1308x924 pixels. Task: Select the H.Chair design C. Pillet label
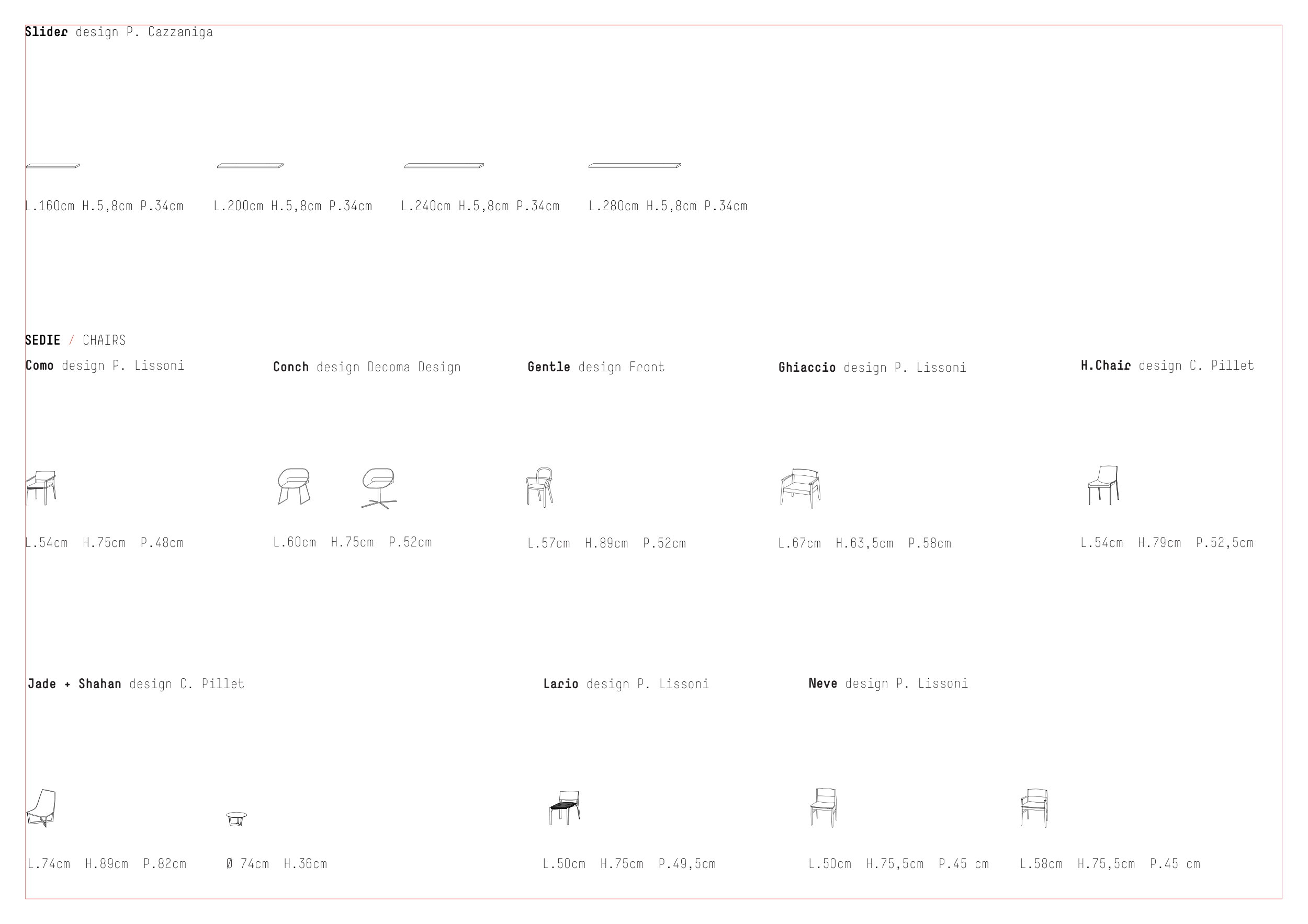1167,366
